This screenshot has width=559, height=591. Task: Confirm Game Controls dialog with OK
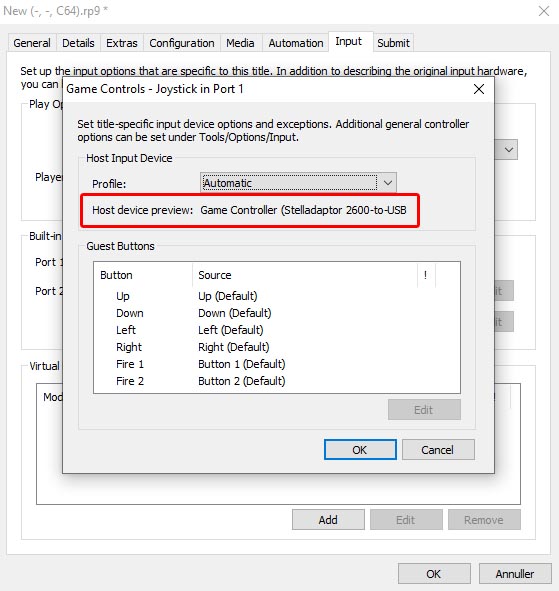pyautogui.click(x=360, y=450)
